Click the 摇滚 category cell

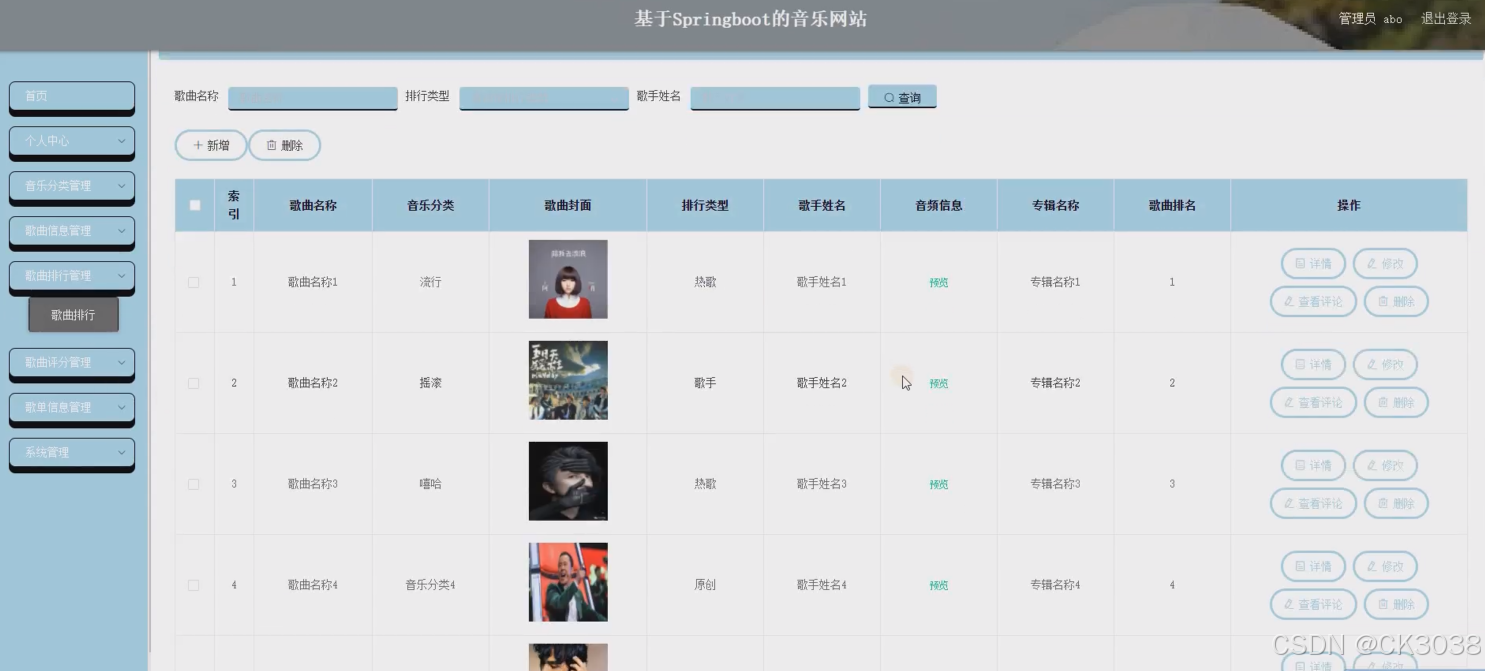point(430,383)
